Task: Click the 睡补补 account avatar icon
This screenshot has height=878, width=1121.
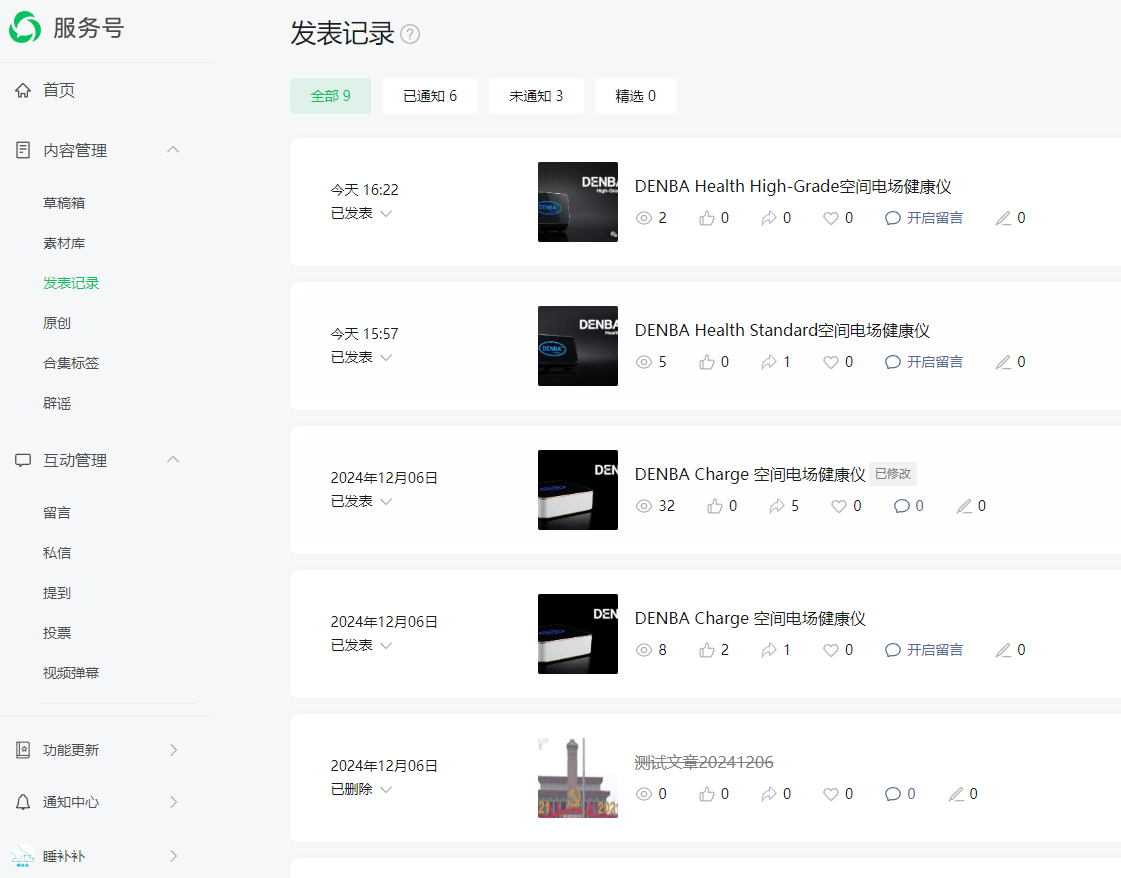Action: (23, 856)
